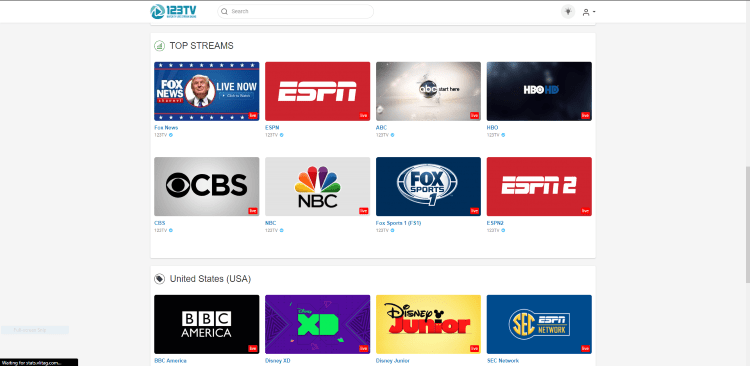750x366 pixels.
Task: Click the live badge on BBC America
Action: (x=253, y=348)
